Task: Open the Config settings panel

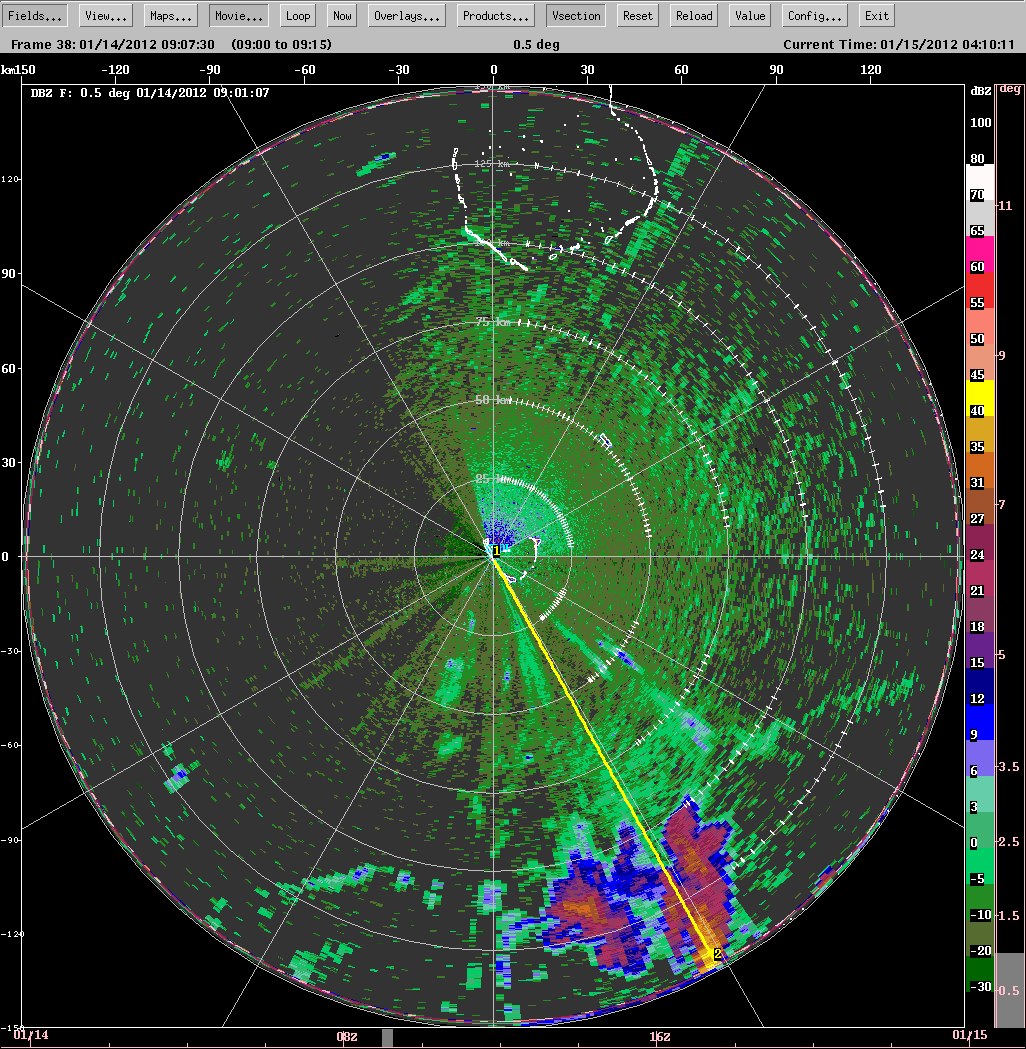Action: 813,15
